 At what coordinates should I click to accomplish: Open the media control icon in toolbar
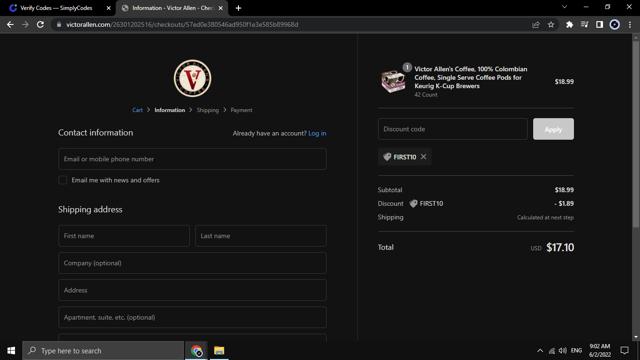pos(584,24)
